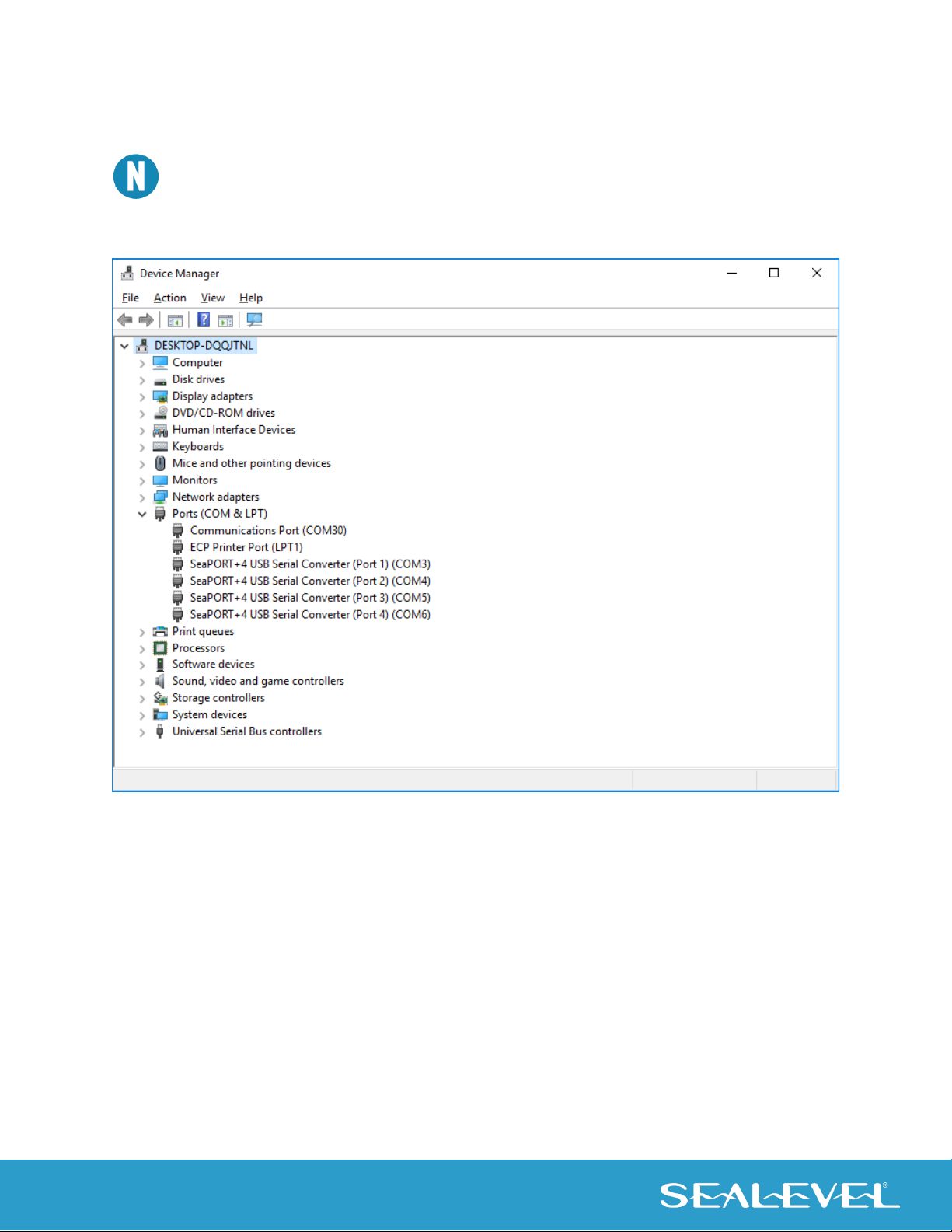Viewport: 952px width, 1232px height.
Task: Expand the Network adapters chevron
Action: point(142,497)
